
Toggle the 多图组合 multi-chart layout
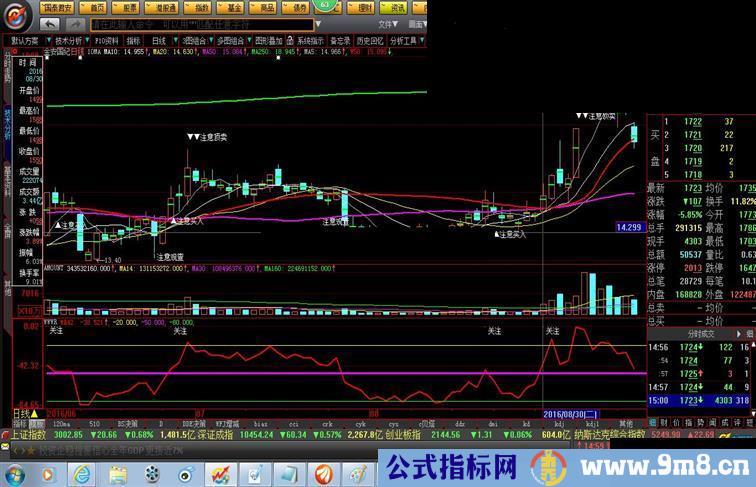(228, 41)
